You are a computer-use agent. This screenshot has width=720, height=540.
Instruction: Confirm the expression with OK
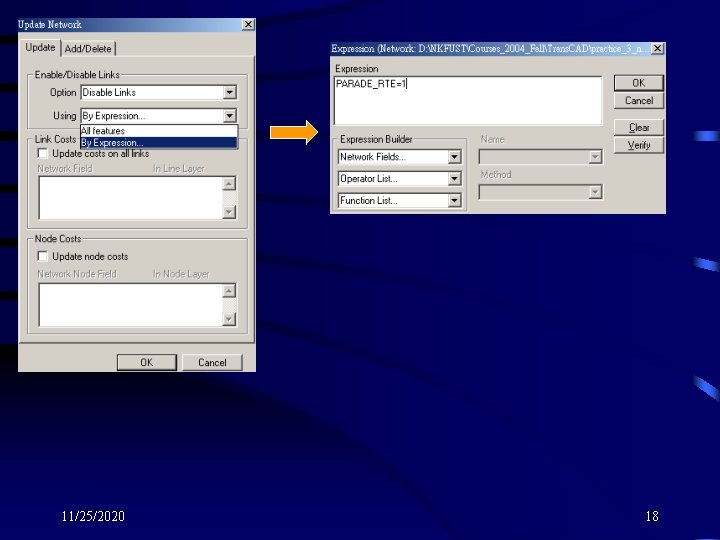coord(639,83)
